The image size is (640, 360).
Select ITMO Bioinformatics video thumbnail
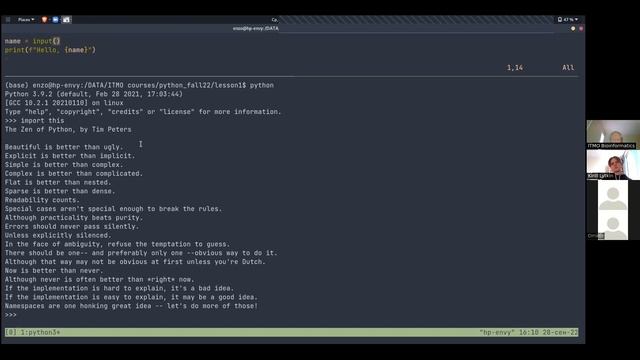pyautogui.click(x=613, y=134)
